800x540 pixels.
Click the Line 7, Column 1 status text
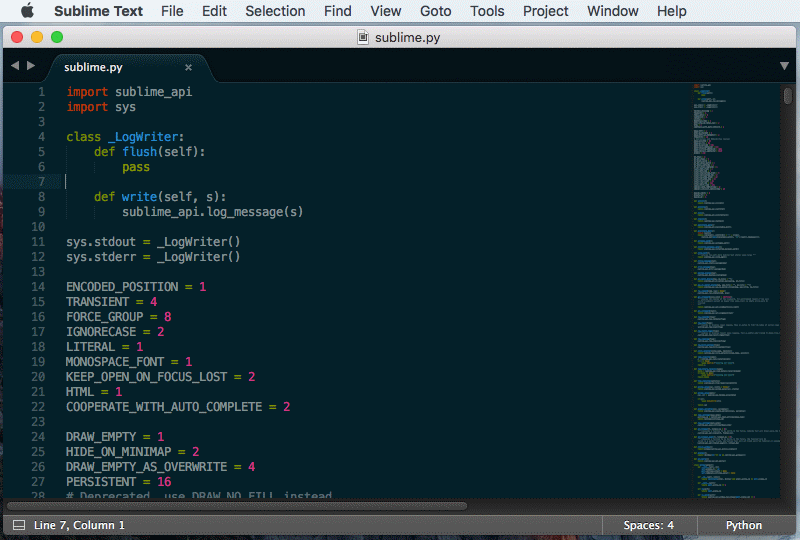click(x=79, y=525)
